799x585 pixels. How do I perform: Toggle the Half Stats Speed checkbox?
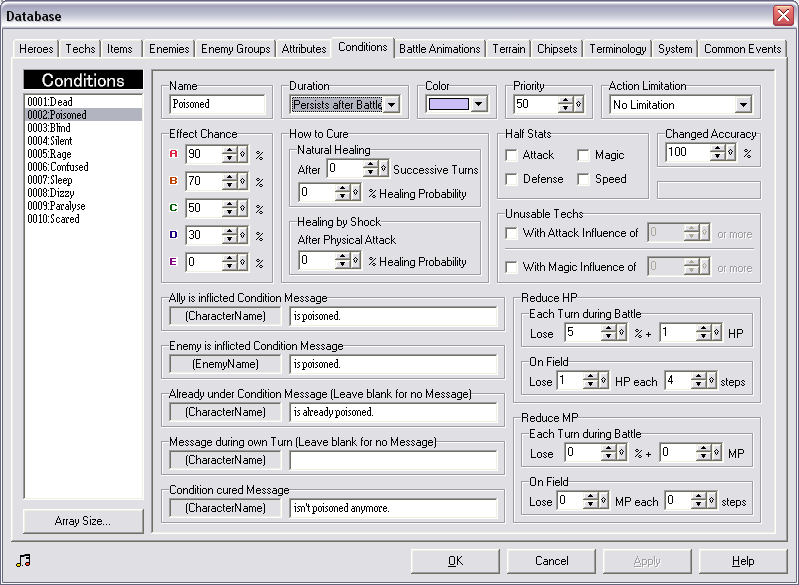click(584, 179)
